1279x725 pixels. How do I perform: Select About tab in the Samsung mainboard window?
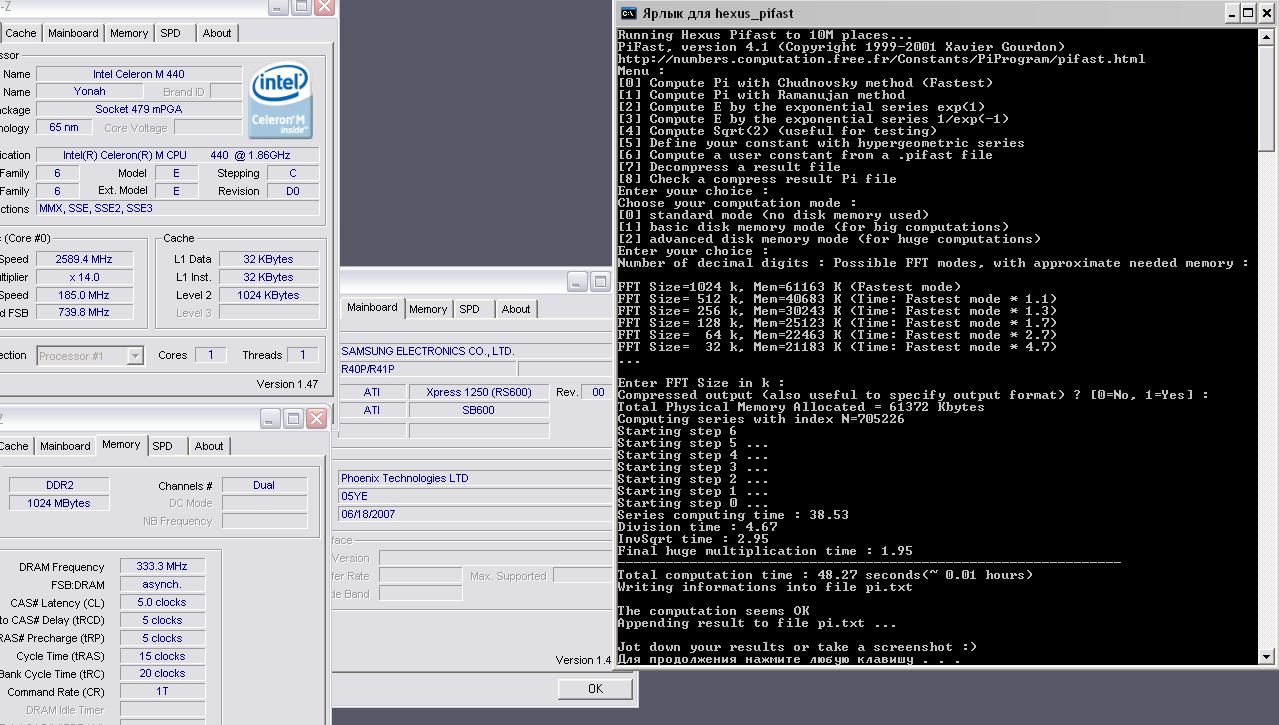tap(516, 309)
